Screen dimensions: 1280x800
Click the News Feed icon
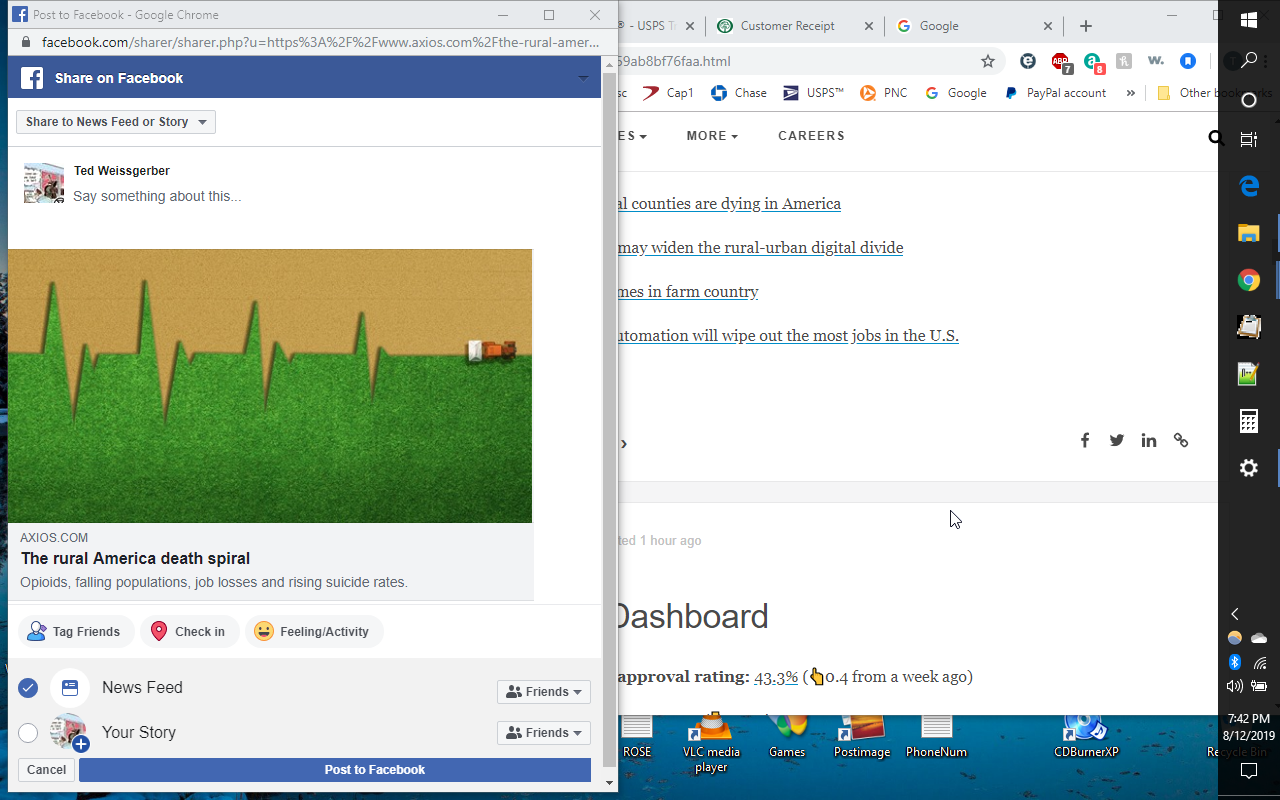click(70, 688)
